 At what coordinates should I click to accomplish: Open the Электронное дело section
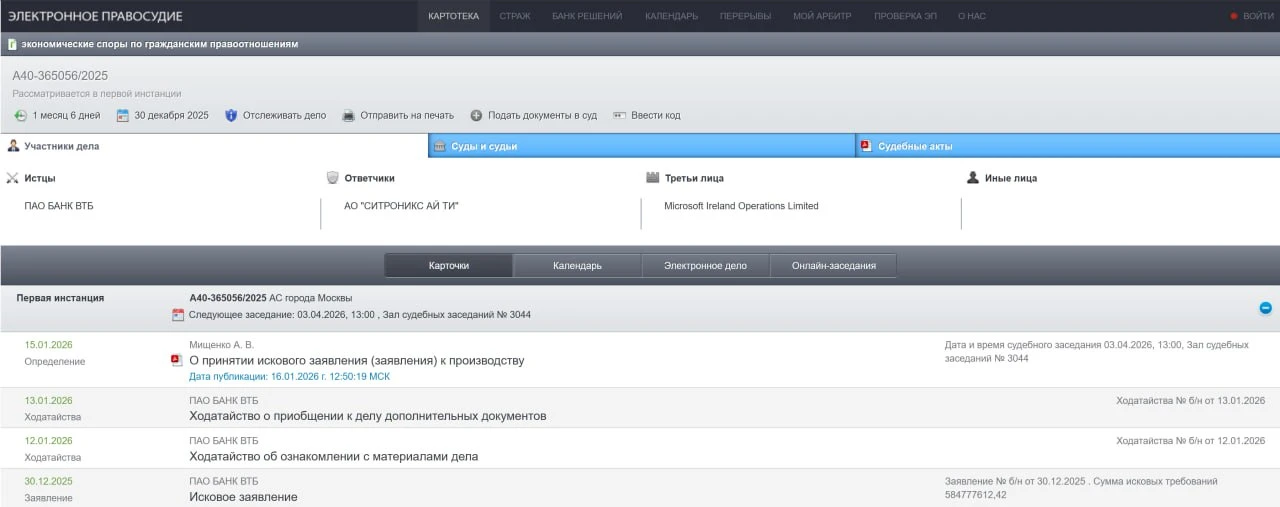[x=706, y=266]
